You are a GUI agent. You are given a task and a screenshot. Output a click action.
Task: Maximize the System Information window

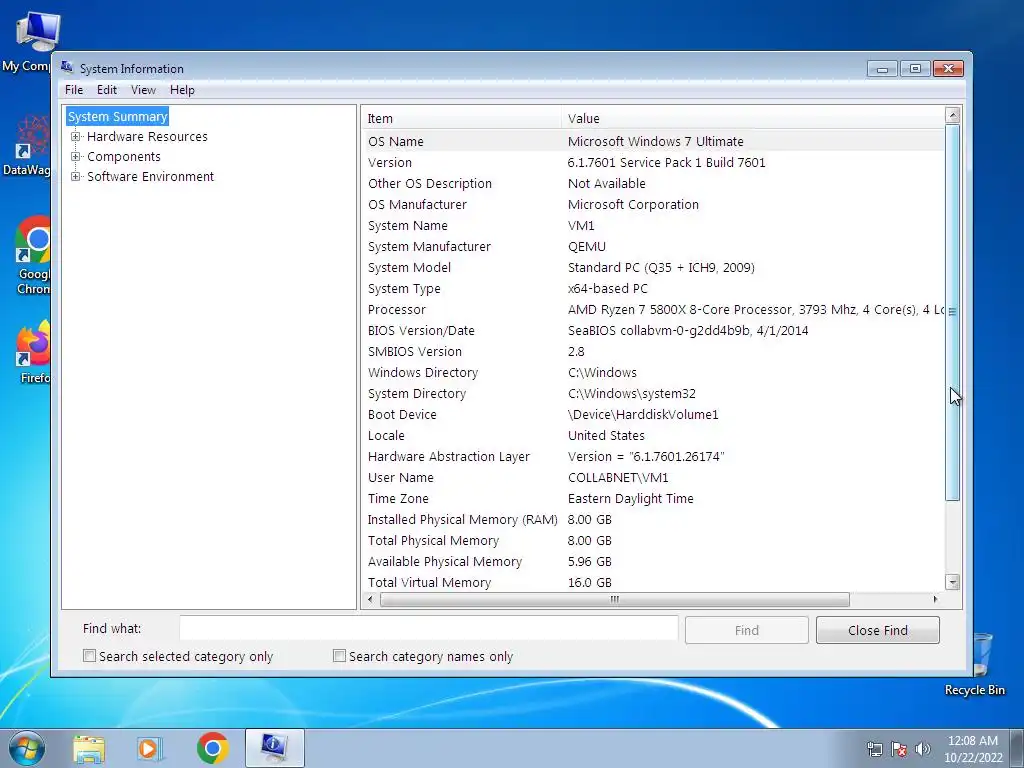point(915,69)
